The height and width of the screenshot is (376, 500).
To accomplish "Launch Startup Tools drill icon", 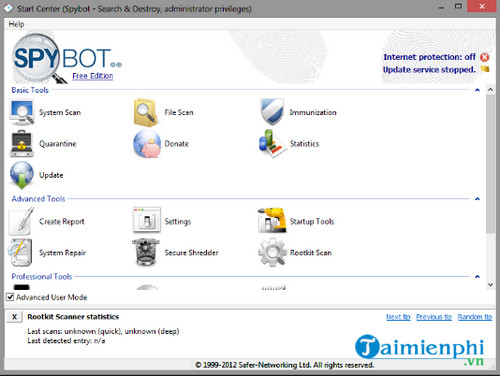I will (272, 220).
